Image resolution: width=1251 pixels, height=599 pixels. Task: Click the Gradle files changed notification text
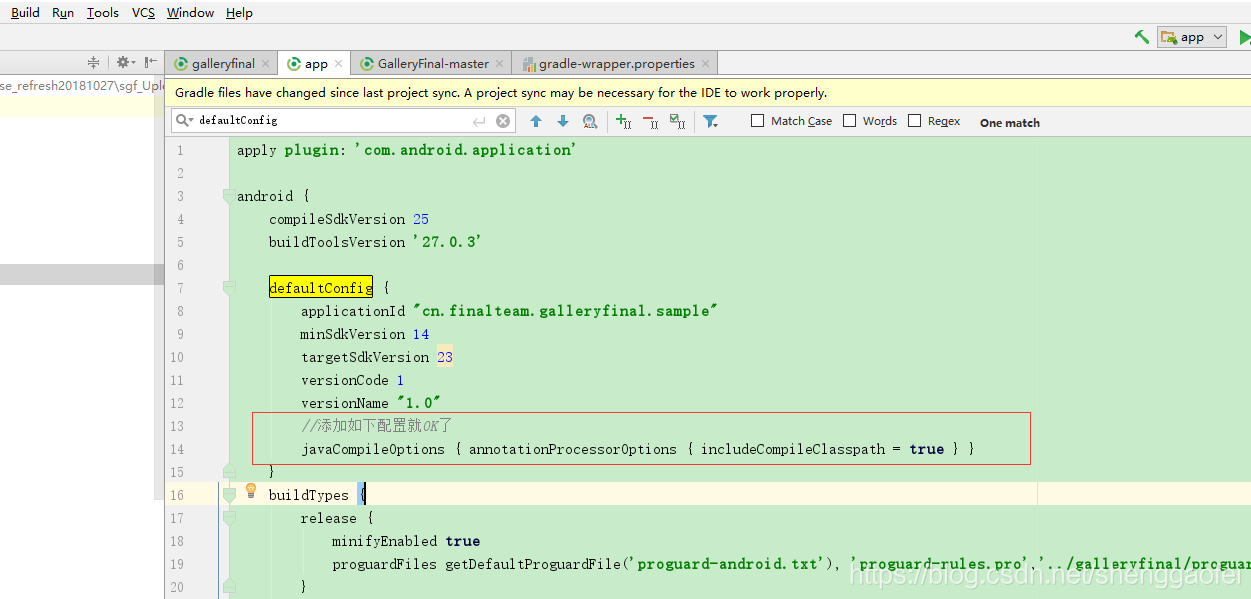coord(501,92)
